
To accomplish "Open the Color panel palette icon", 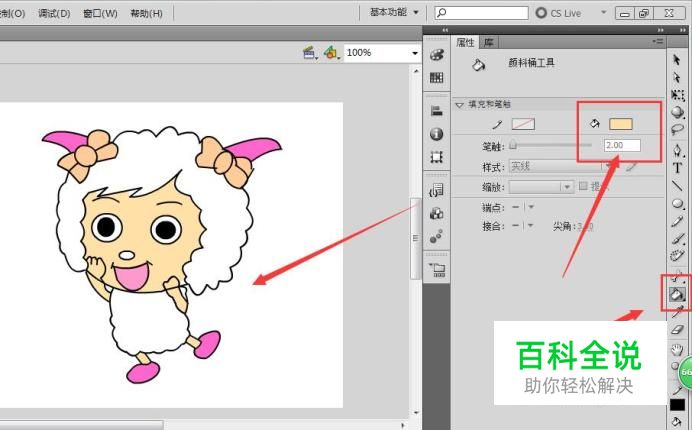I will [436, 55].
